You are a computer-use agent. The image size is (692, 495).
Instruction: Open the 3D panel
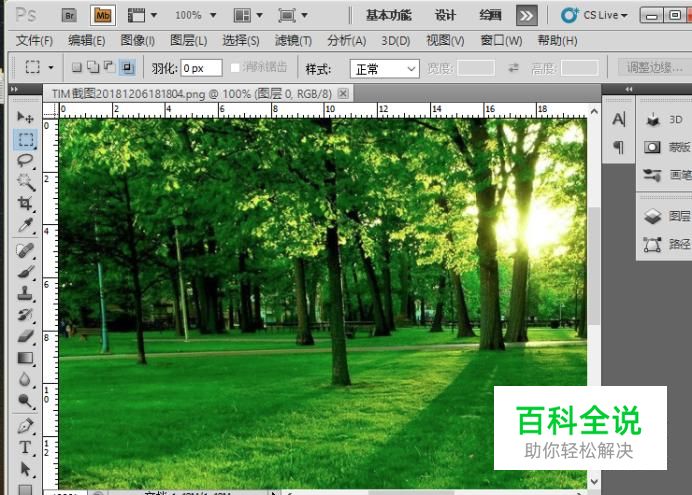point(665,120)
